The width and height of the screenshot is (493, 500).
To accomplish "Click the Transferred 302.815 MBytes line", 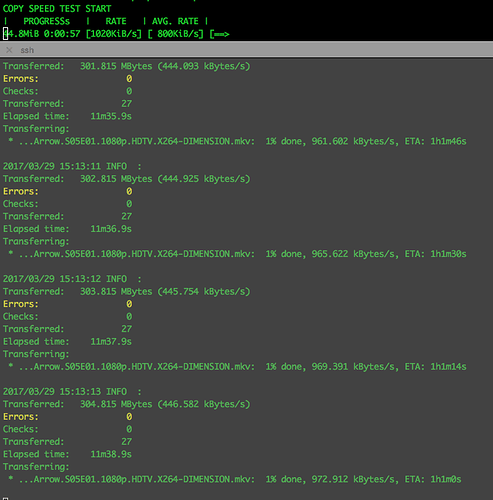I will point(127,179).
